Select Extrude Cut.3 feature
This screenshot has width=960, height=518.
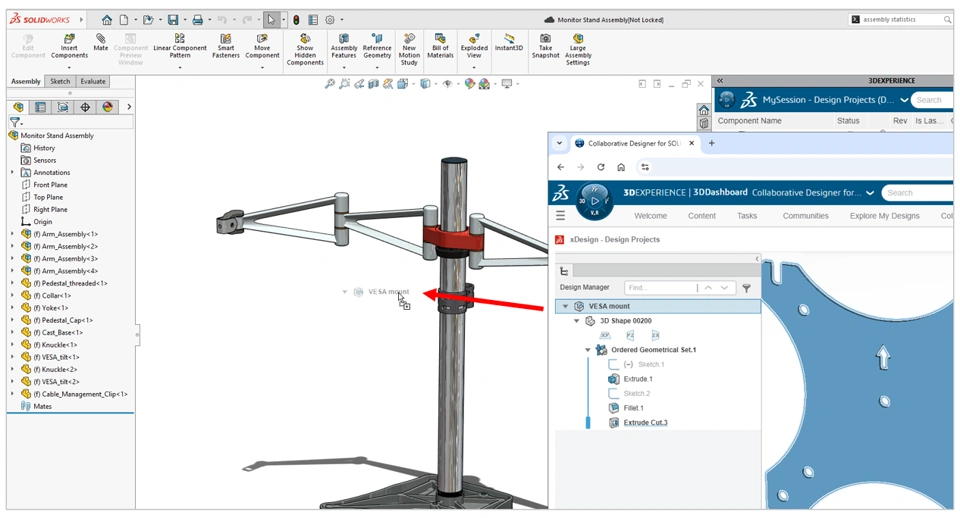click(x=645, y=422)
